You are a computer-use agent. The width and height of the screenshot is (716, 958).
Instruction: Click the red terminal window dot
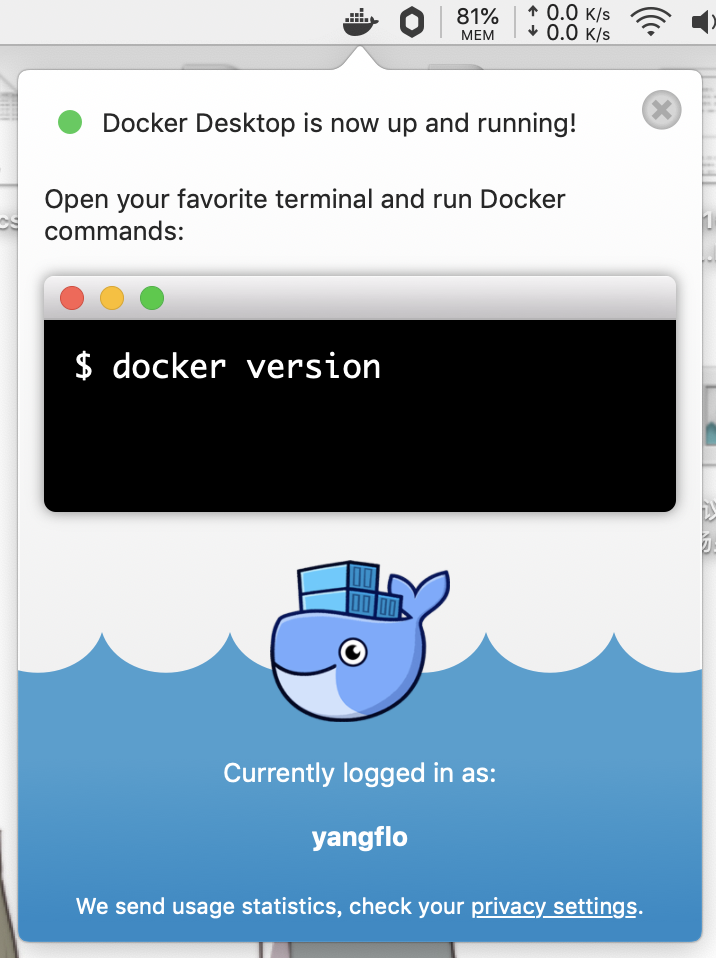72,298
